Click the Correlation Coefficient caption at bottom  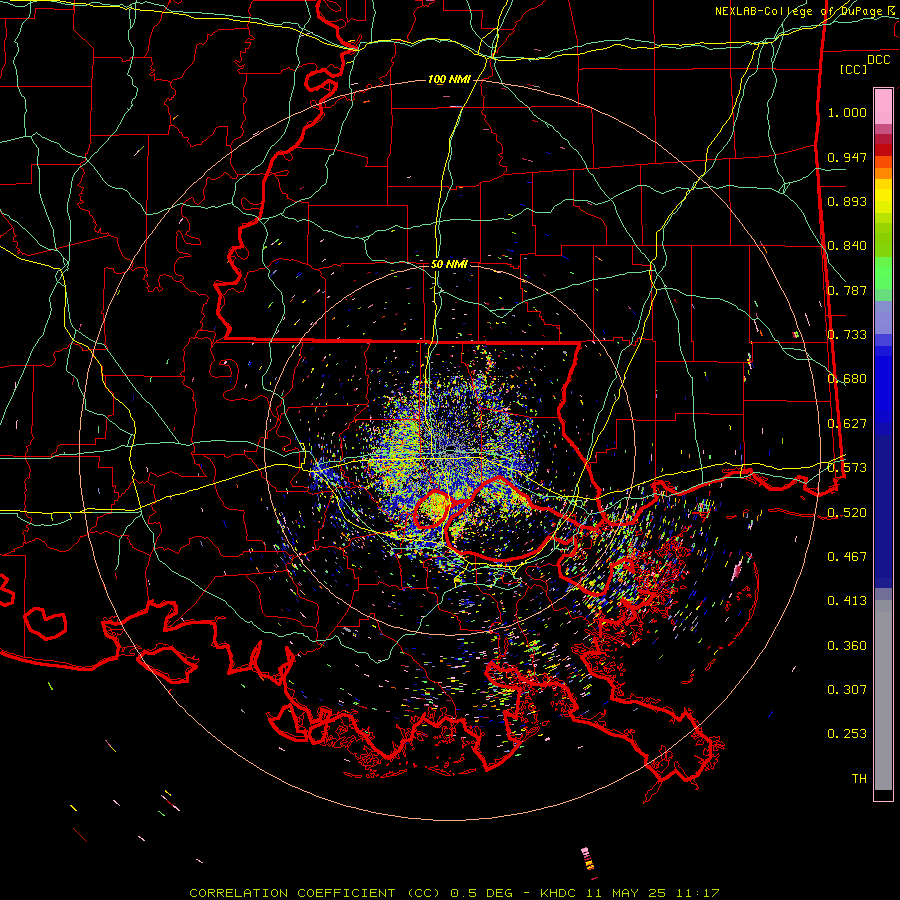(453, 893)
